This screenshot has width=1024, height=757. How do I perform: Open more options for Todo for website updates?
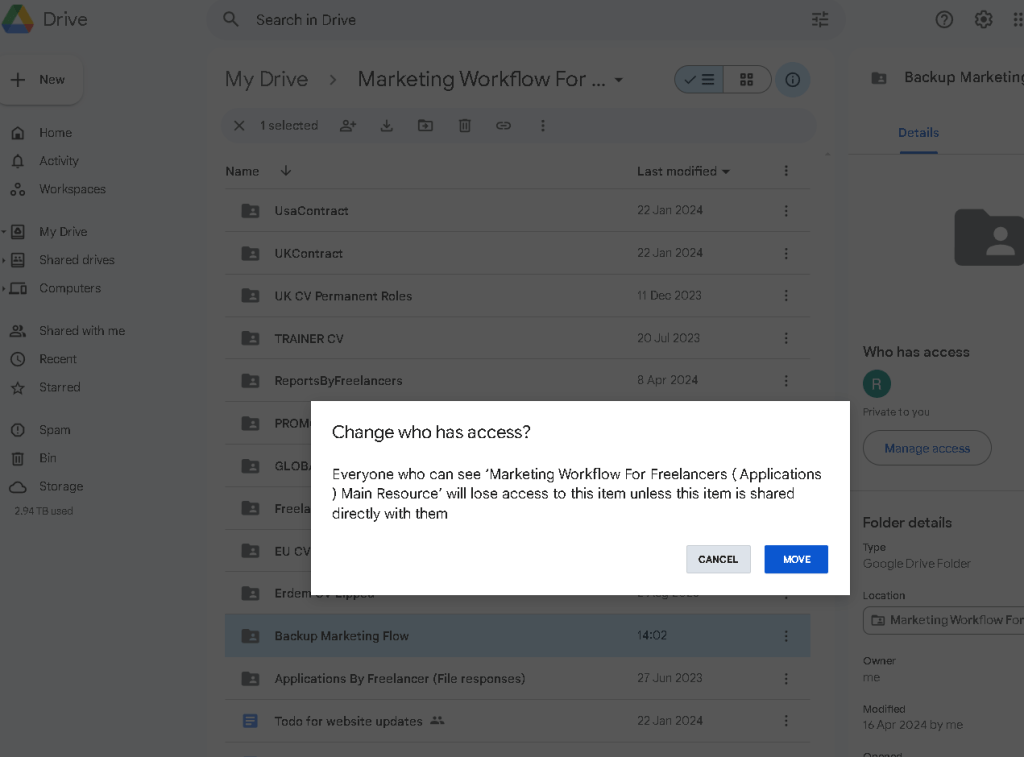pos(786,720)
